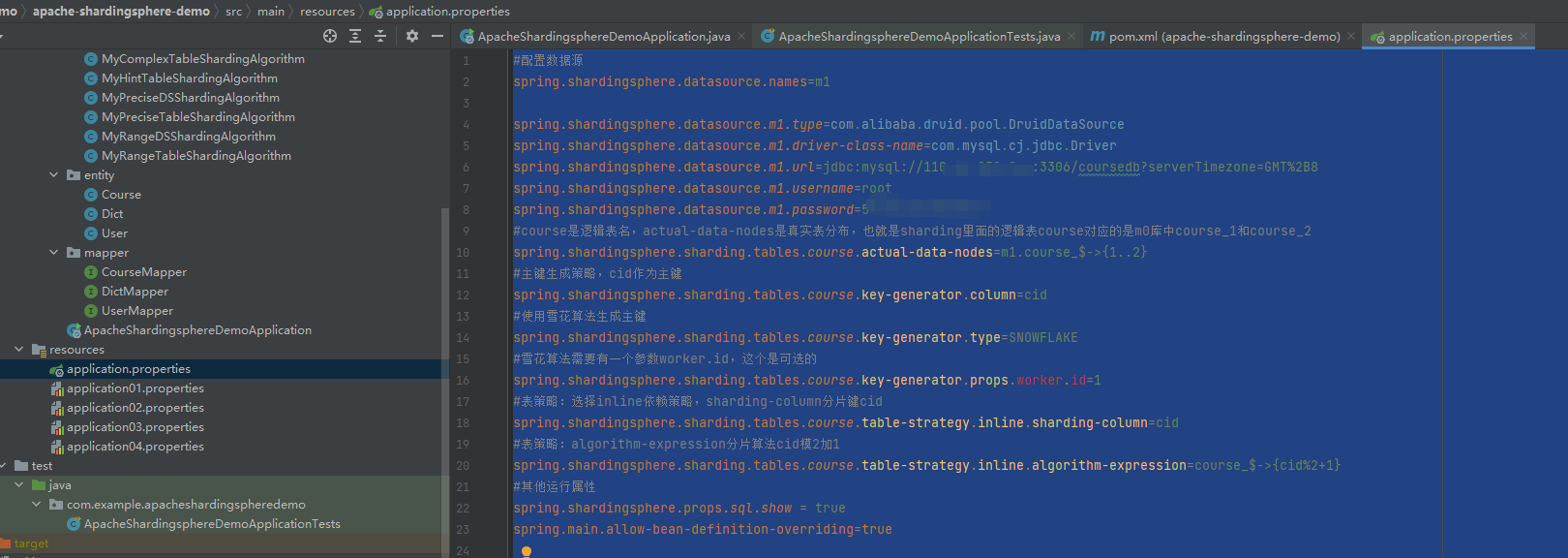The image size is (1568, 558).
Task: Close the ApacheShardingsphereDemoApplicationTests.java tab
Action: [1071, 37]
